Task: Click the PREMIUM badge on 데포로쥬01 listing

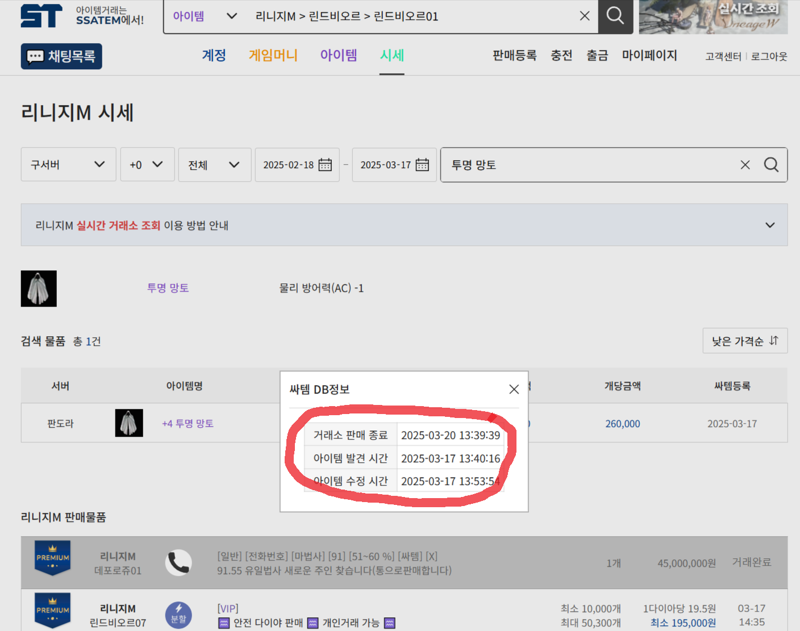Action: (x=53, y=558)
